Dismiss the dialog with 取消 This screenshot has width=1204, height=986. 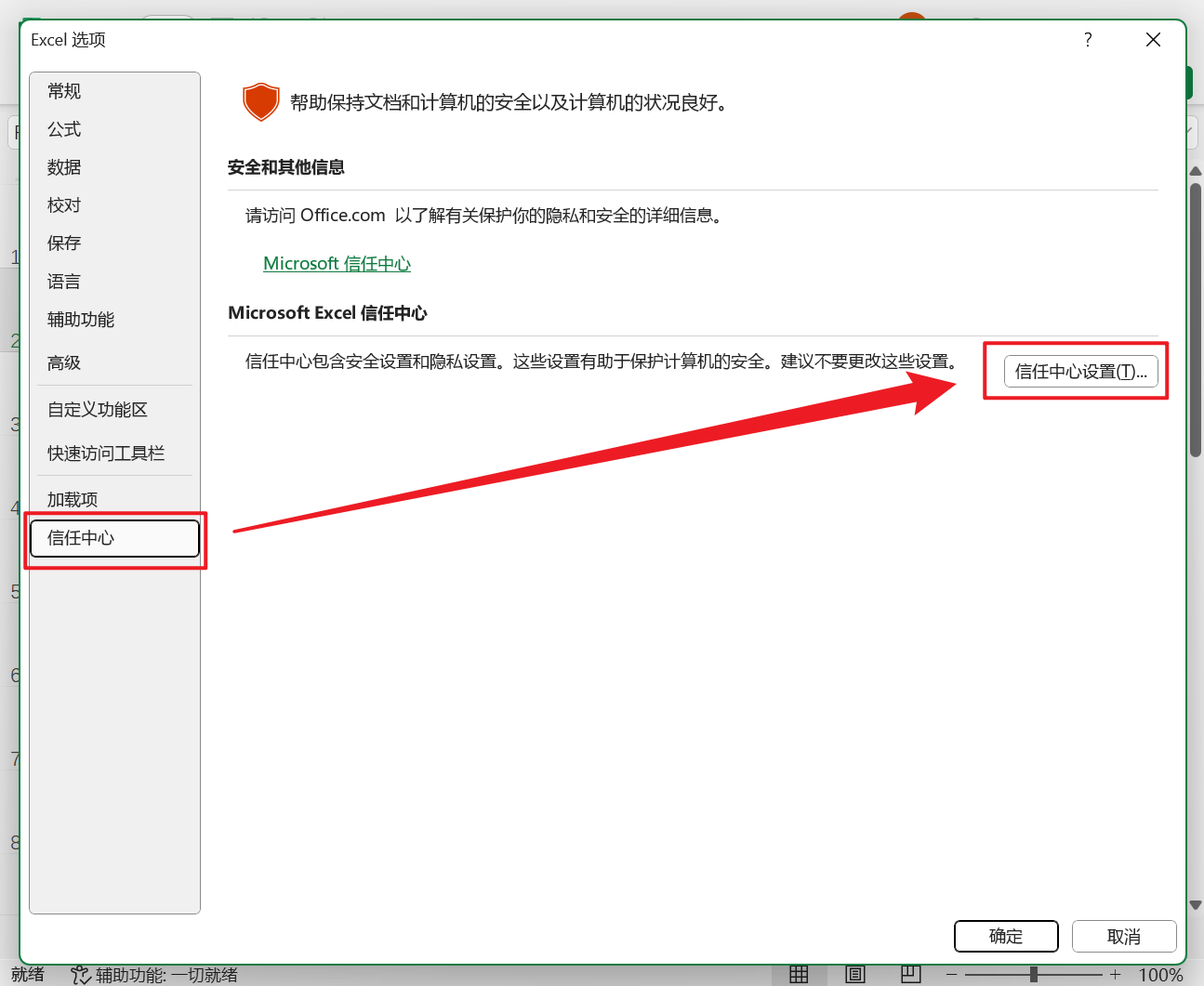point(1124,936)
